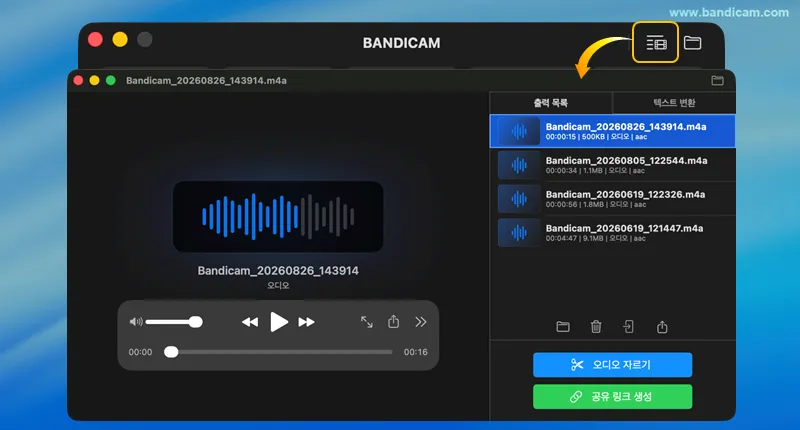800x430 pixels.
Task: Click the playback progress bar handle
Action: [171, 352]
